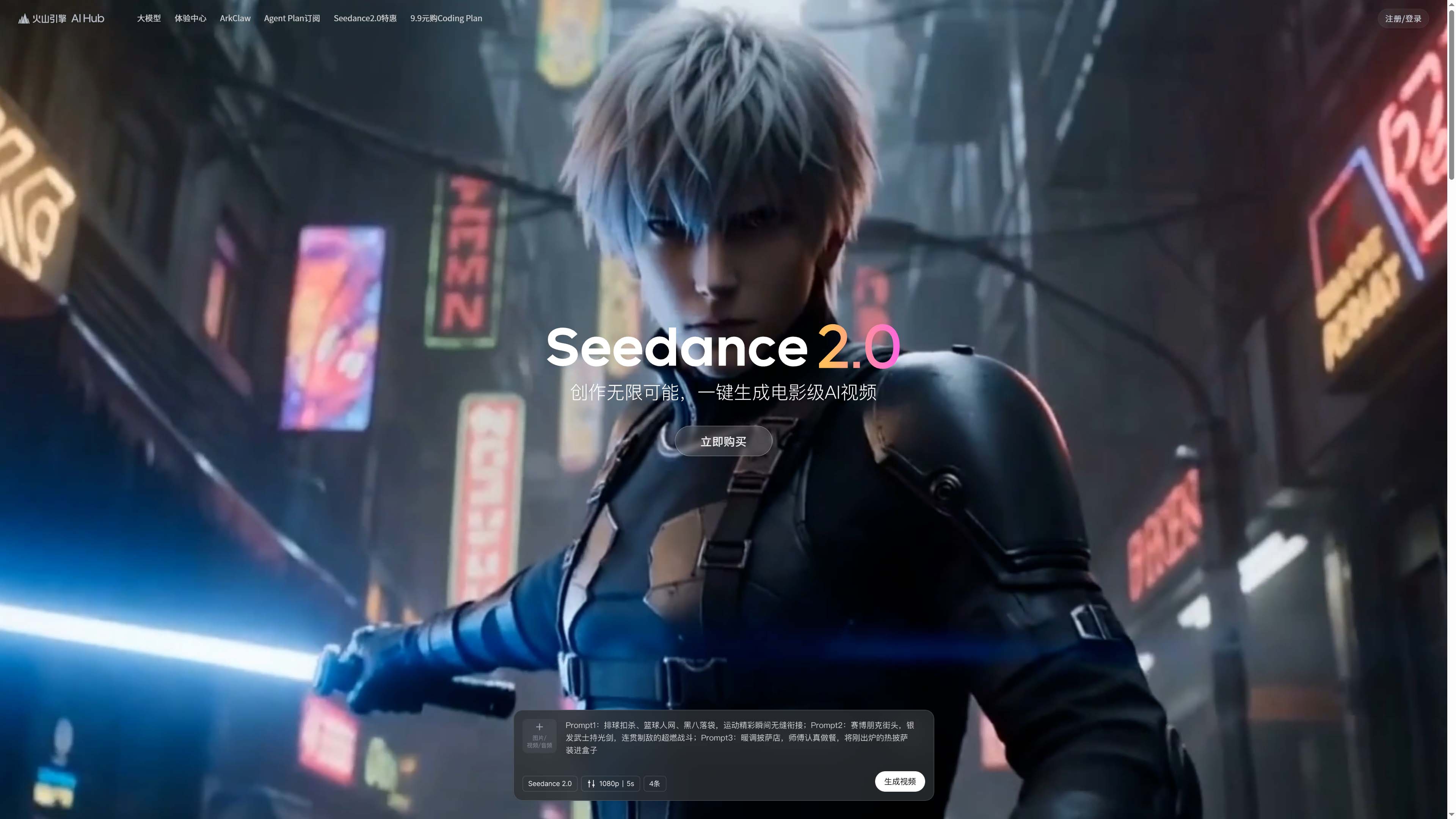The image size is (1456, 819).
Task: Click the sliders icon beside 1080p
Action: (x=591, y=783)
